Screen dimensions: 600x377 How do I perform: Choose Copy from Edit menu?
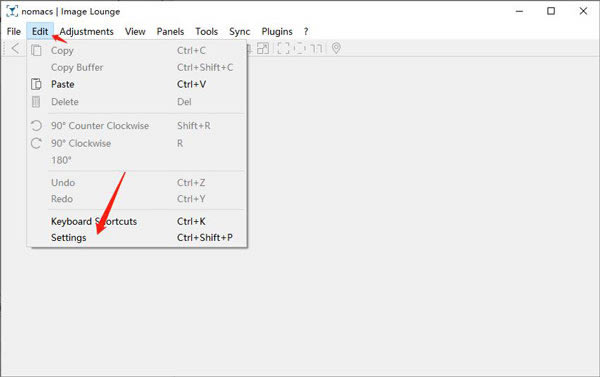[138, 51]
